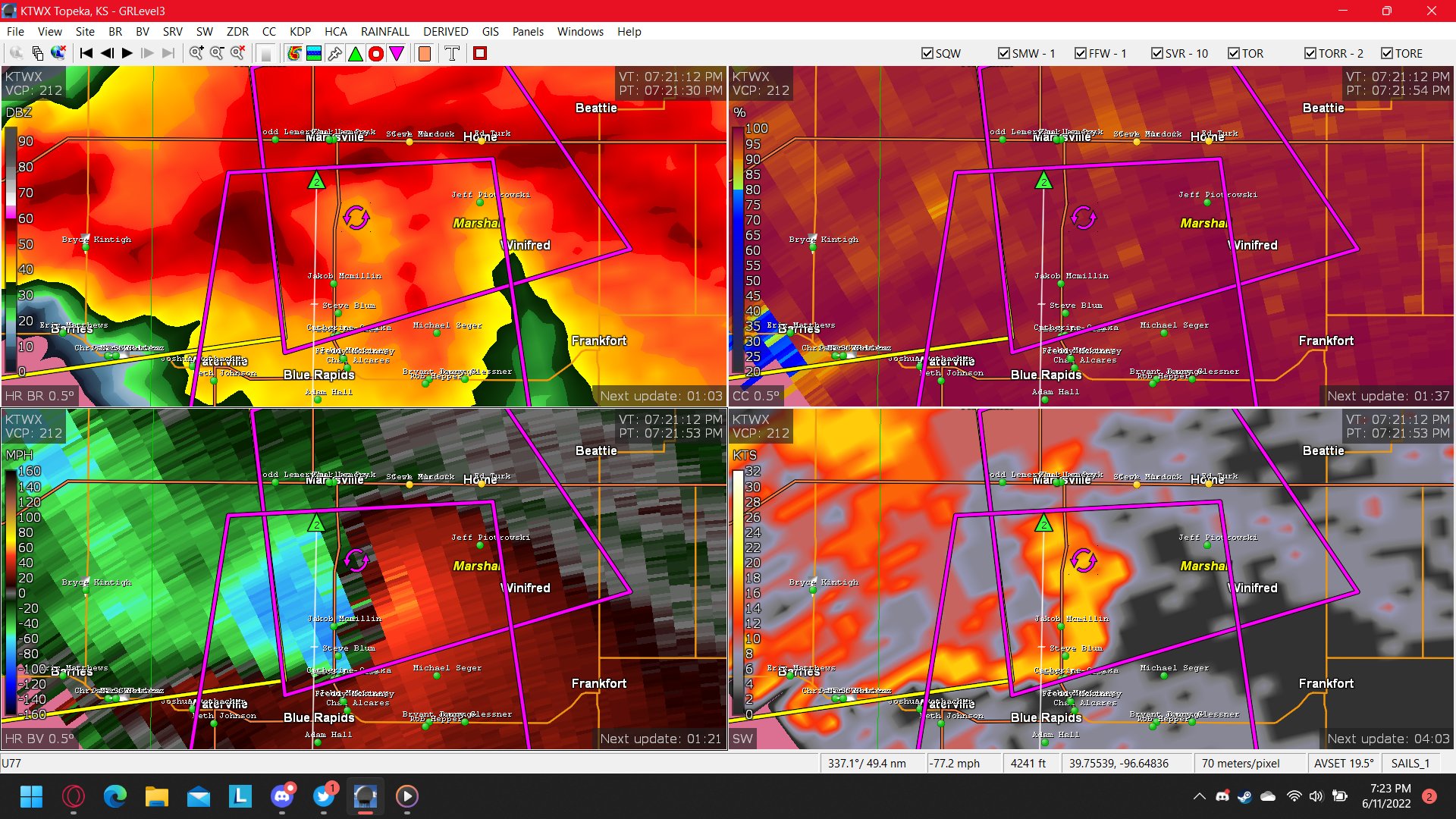Step back one radar frame
1456x819 pixels.
[x=105, y=53]
